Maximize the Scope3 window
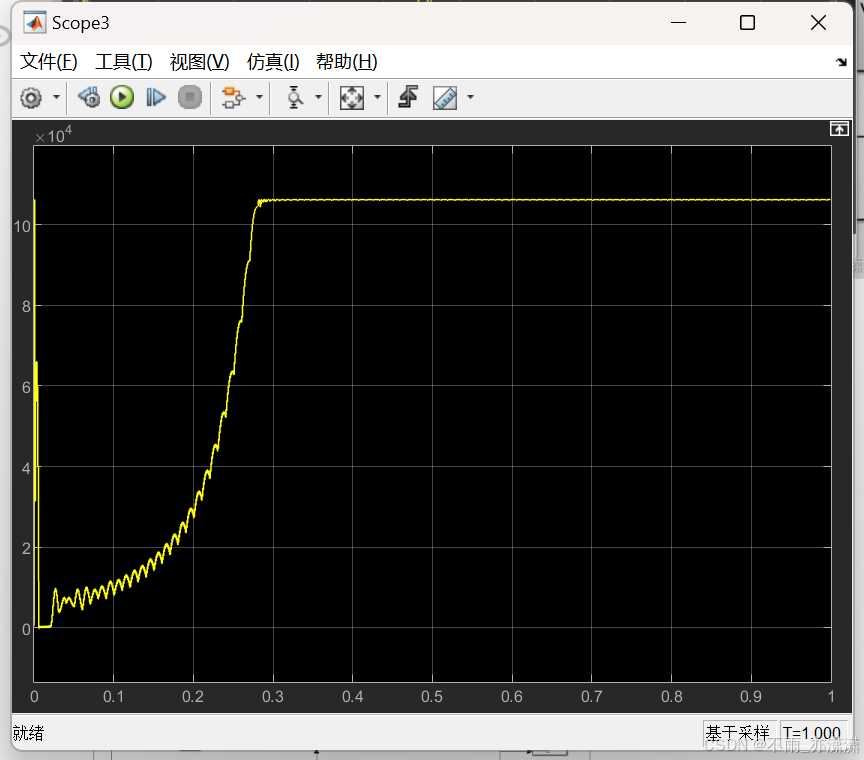 (747, 23)
